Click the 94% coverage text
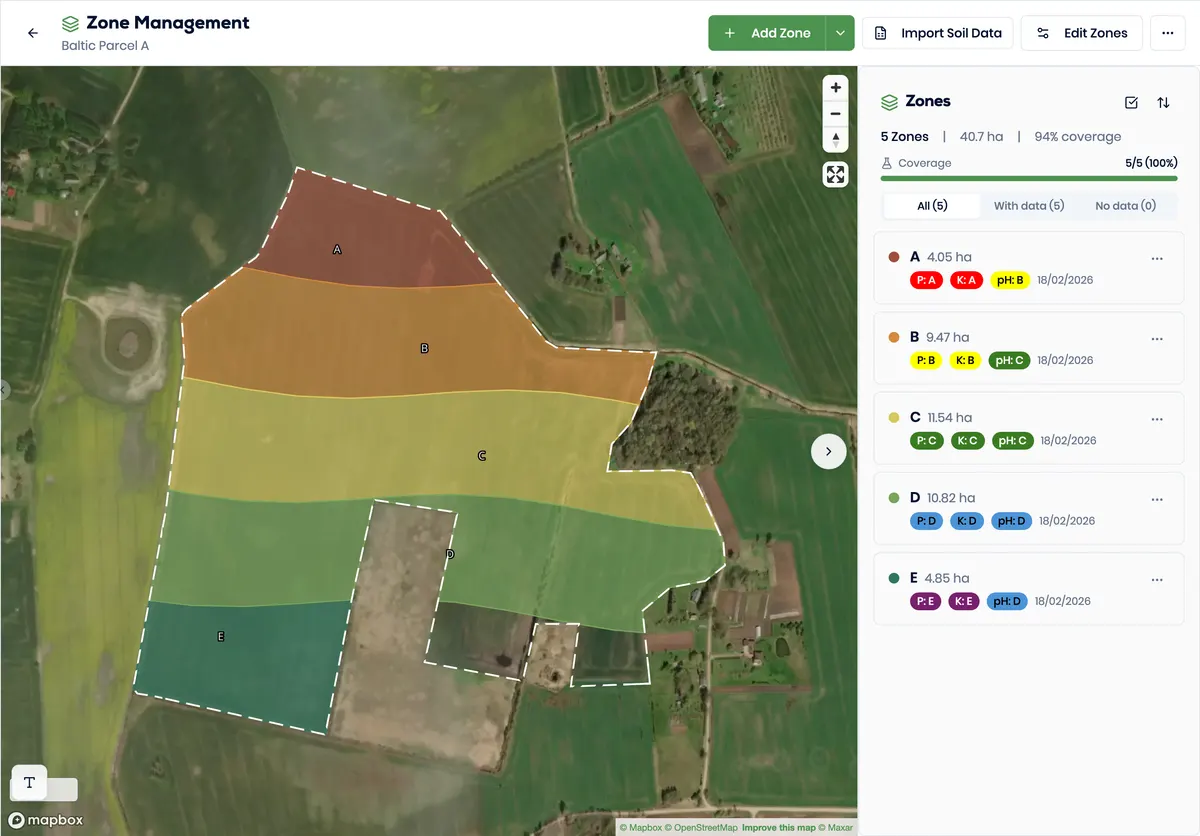 (1078, 137)
